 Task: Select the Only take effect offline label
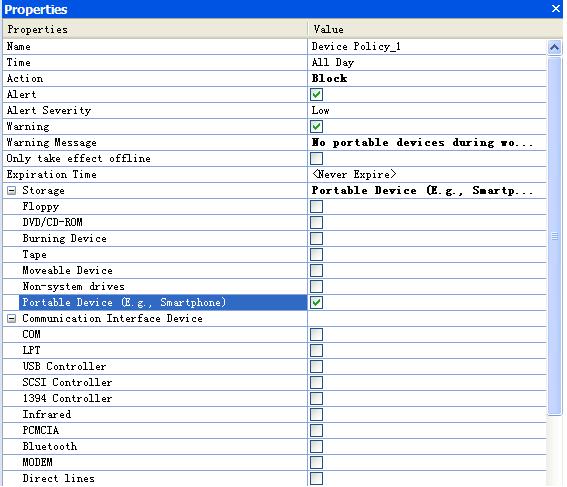[78, 158]
